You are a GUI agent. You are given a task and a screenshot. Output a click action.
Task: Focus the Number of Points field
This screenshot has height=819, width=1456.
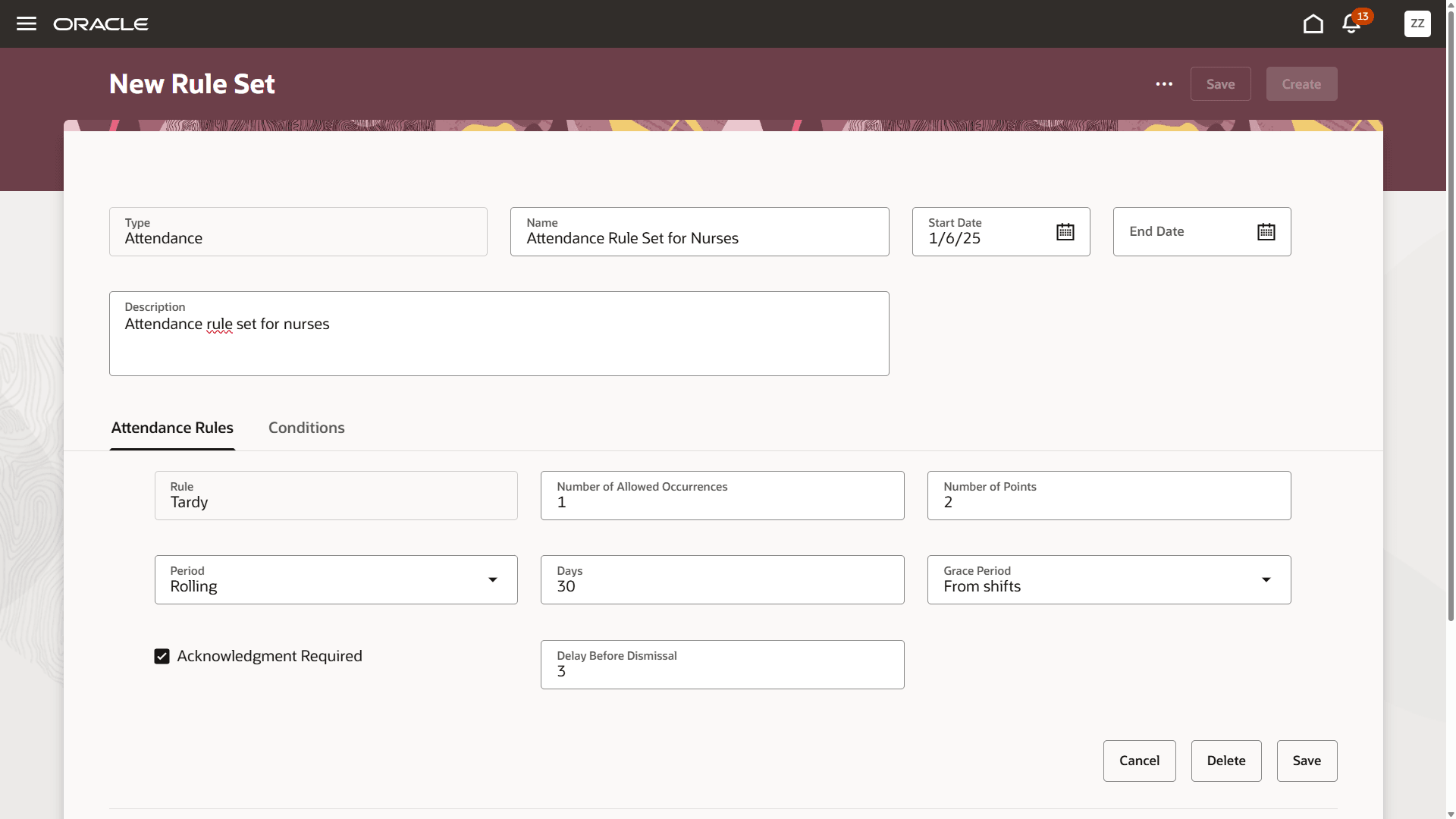(x=1108, y=502)
